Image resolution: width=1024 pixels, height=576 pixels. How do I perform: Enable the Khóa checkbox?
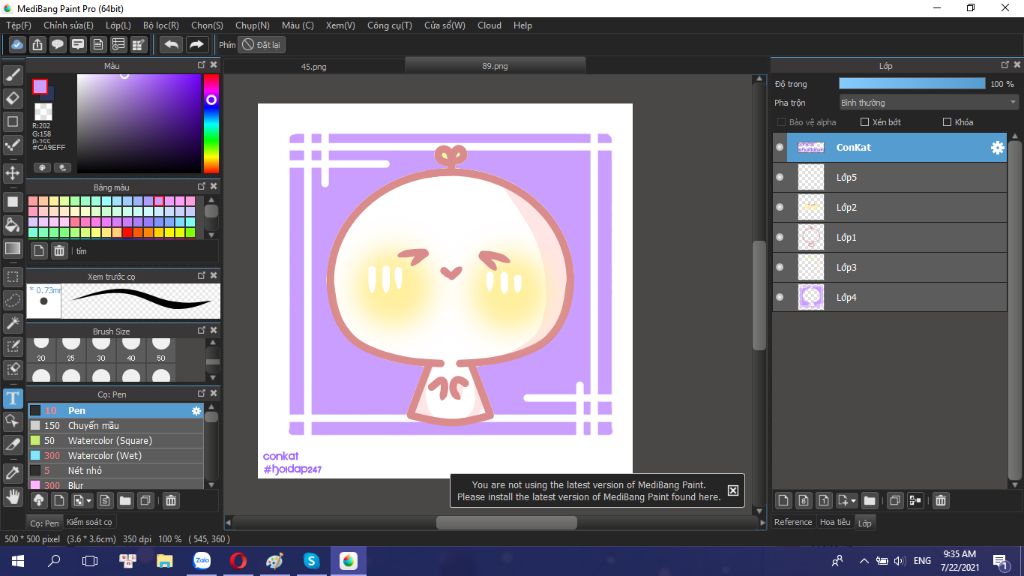pyautogui.click(x=947, y=122)
